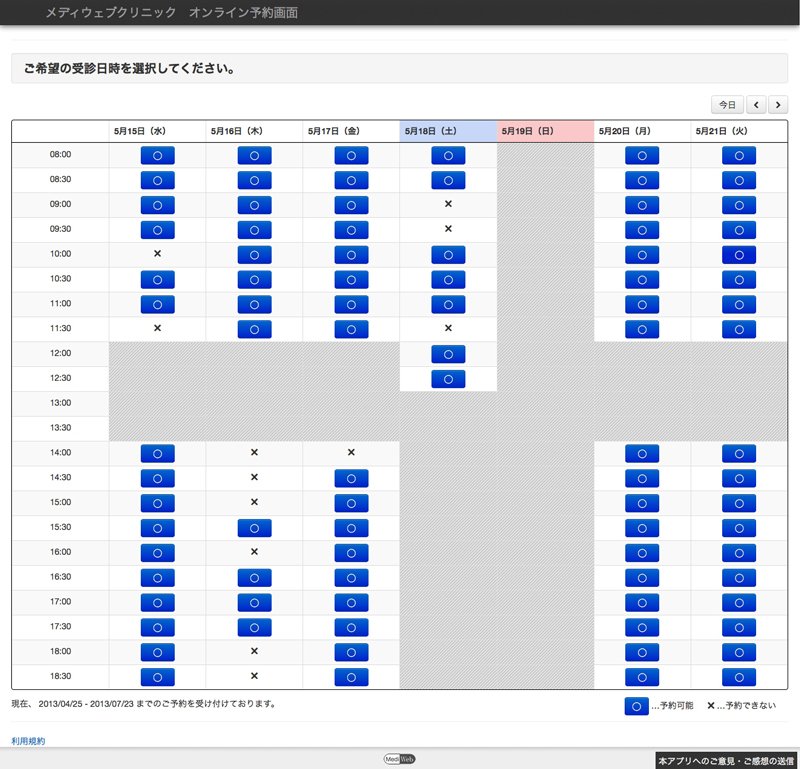Pick 12:30 on 5月18日（土）
Screen dimensions: 800x769
tap(448, 379)
